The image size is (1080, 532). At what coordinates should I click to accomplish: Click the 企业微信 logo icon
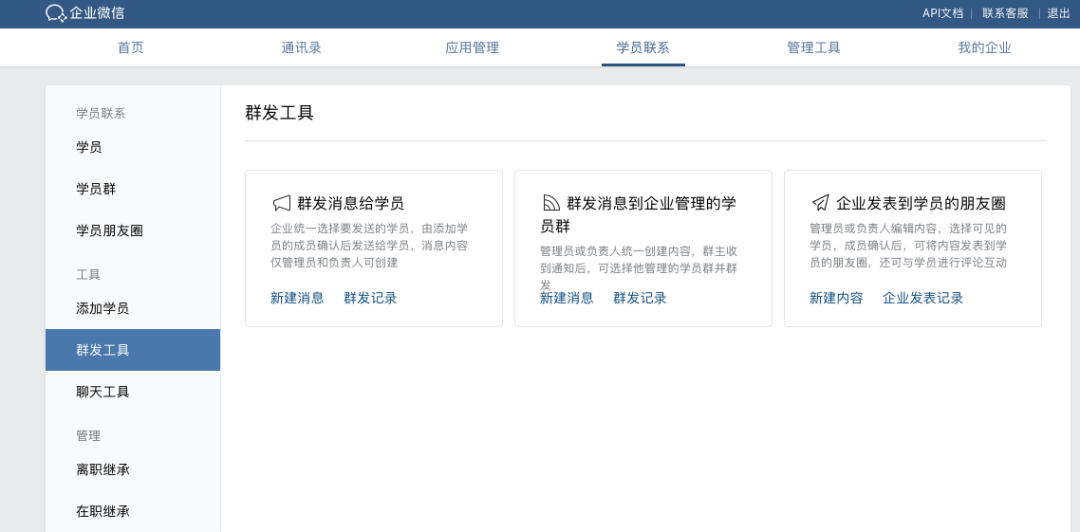[56, 13]
